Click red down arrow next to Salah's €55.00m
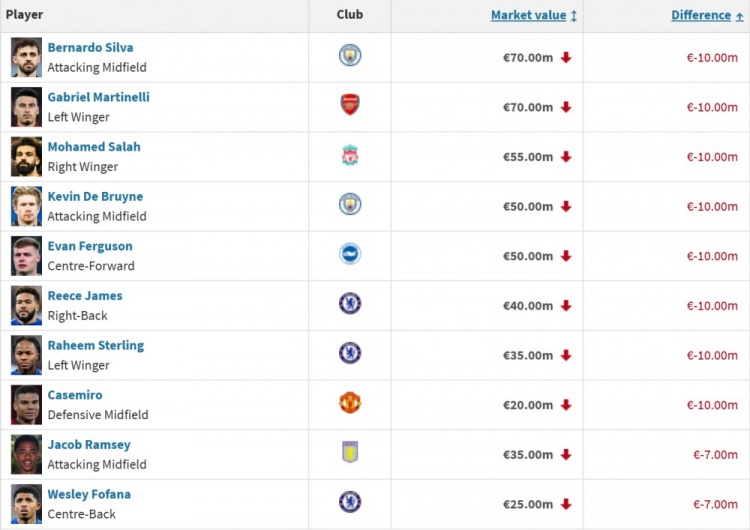Viewport: 750px width, 530px height. [x=566, y=157]
